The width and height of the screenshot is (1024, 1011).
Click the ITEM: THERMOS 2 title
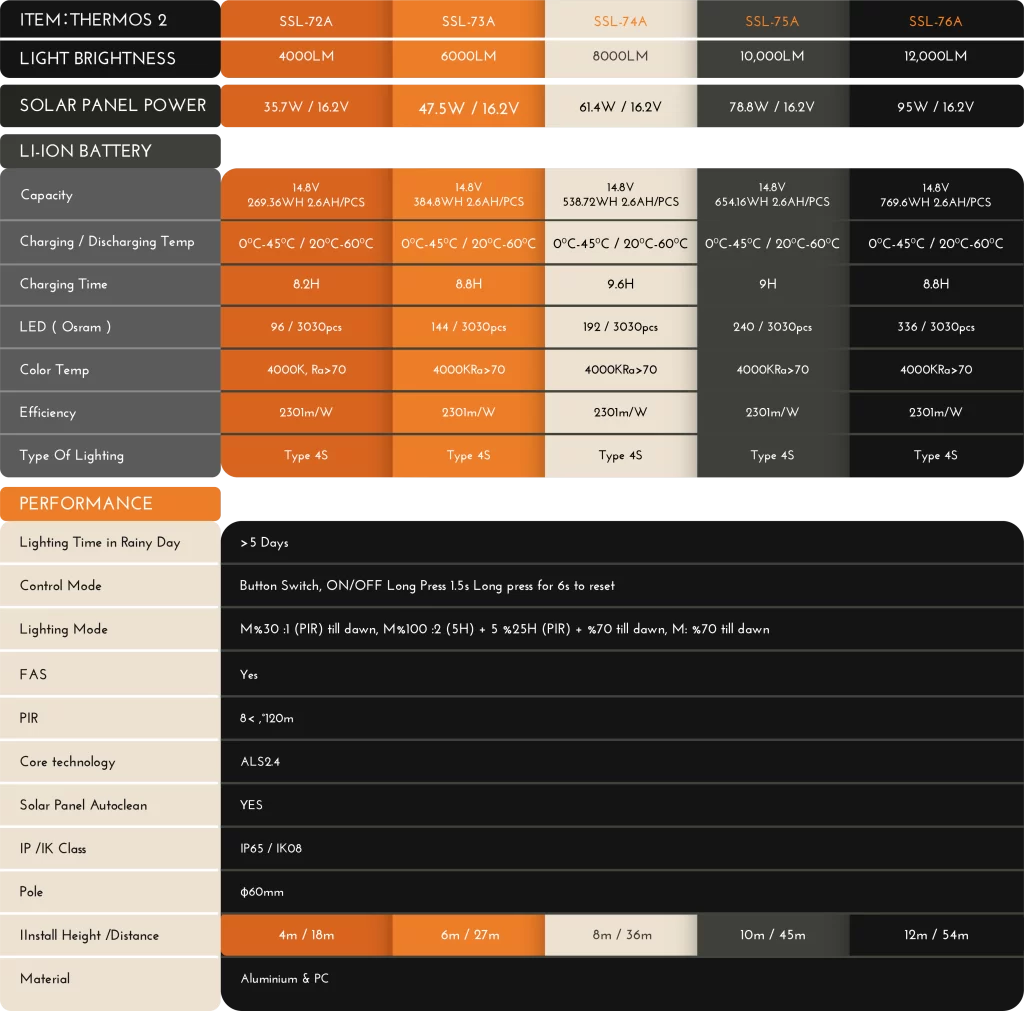[x=93, y=20]
